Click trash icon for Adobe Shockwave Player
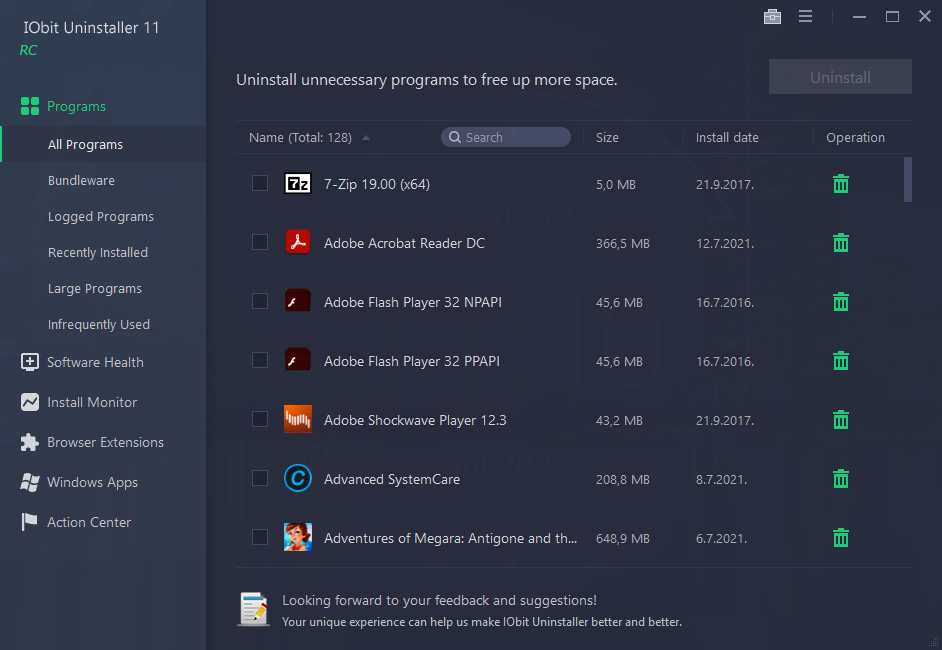942x650 pixels. pyautogui.click(x=841, y=419)
